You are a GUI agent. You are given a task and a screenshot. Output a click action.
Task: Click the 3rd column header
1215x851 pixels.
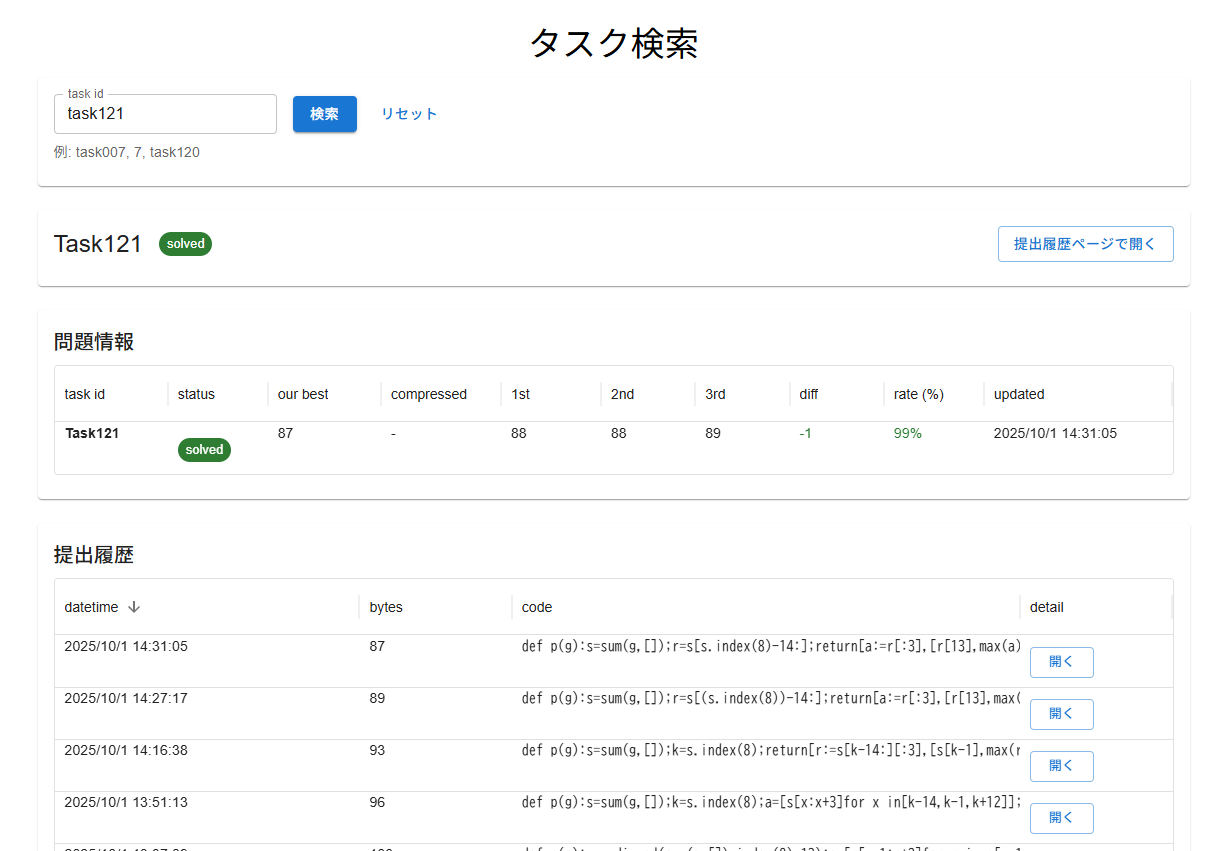pos(742,394)
